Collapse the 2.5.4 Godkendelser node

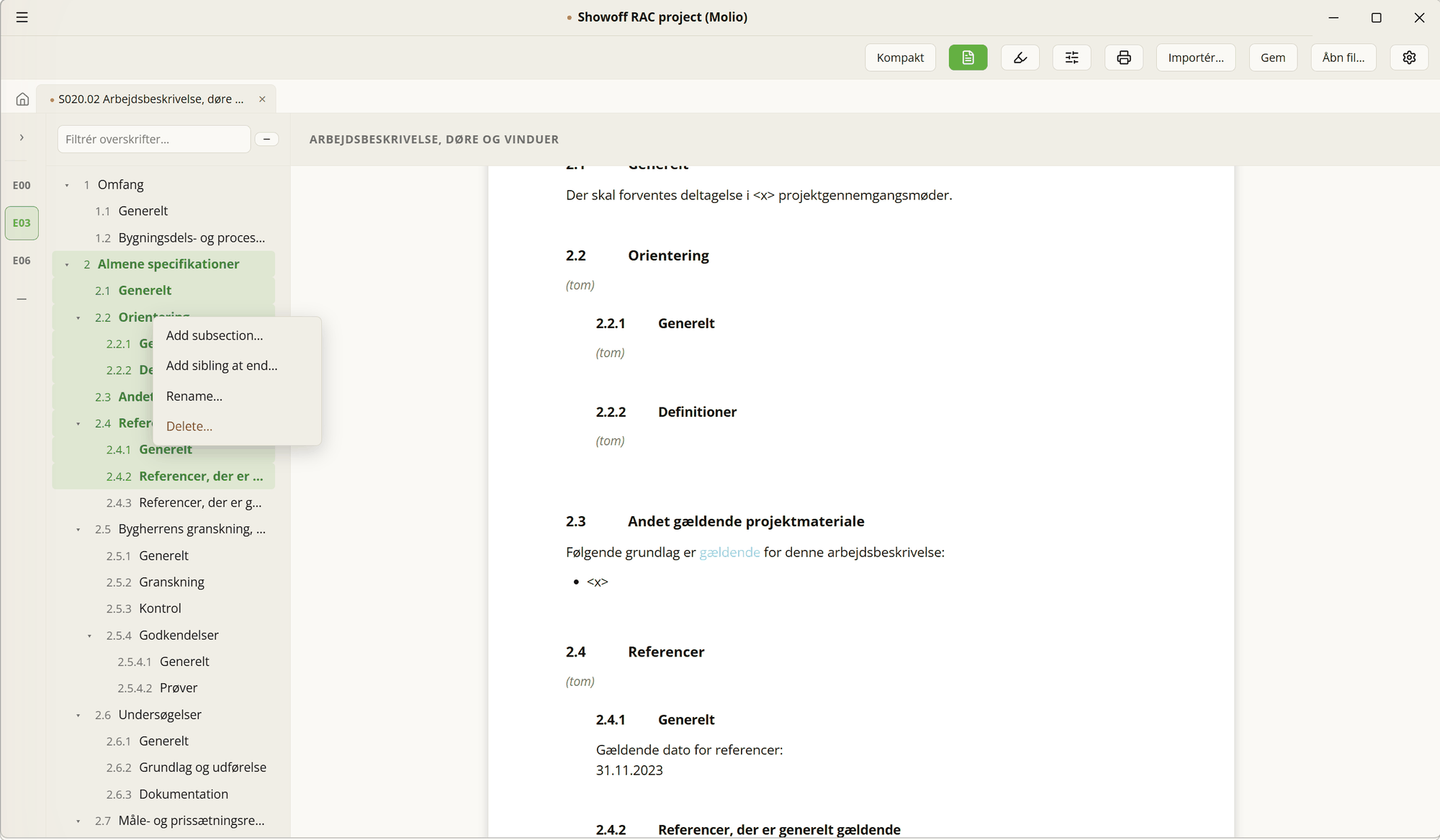point(89,636)
